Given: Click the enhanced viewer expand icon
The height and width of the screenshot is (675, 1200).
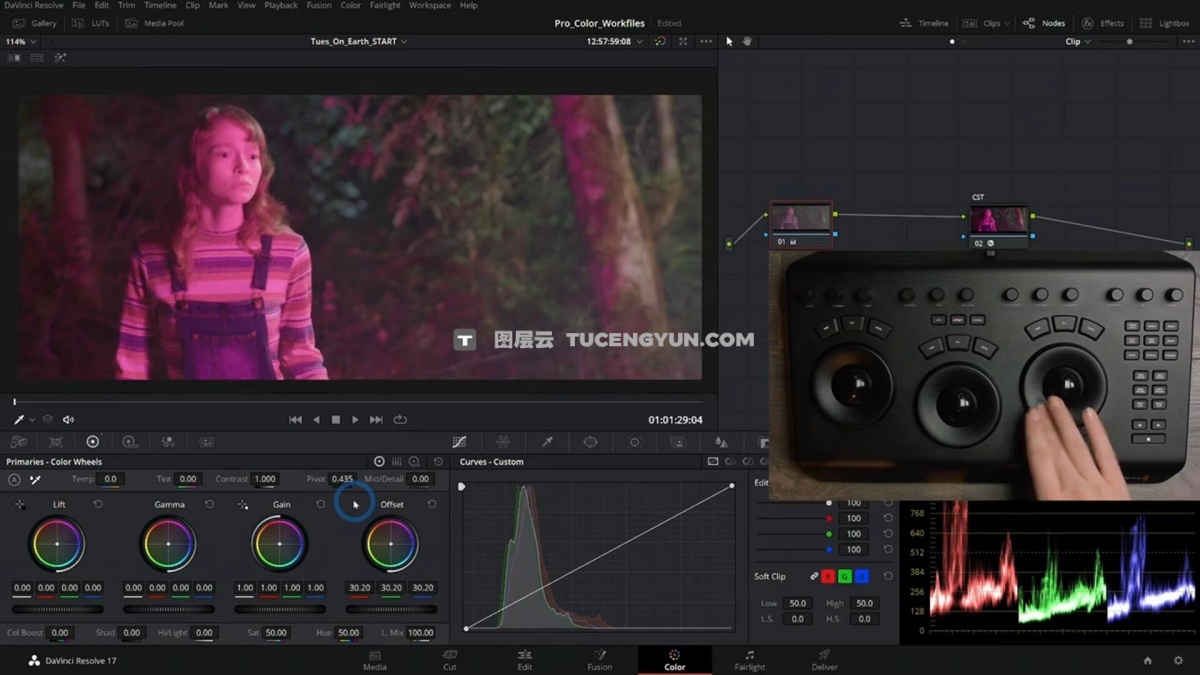Looking at the screenshot, I should (x=683, y=42).
